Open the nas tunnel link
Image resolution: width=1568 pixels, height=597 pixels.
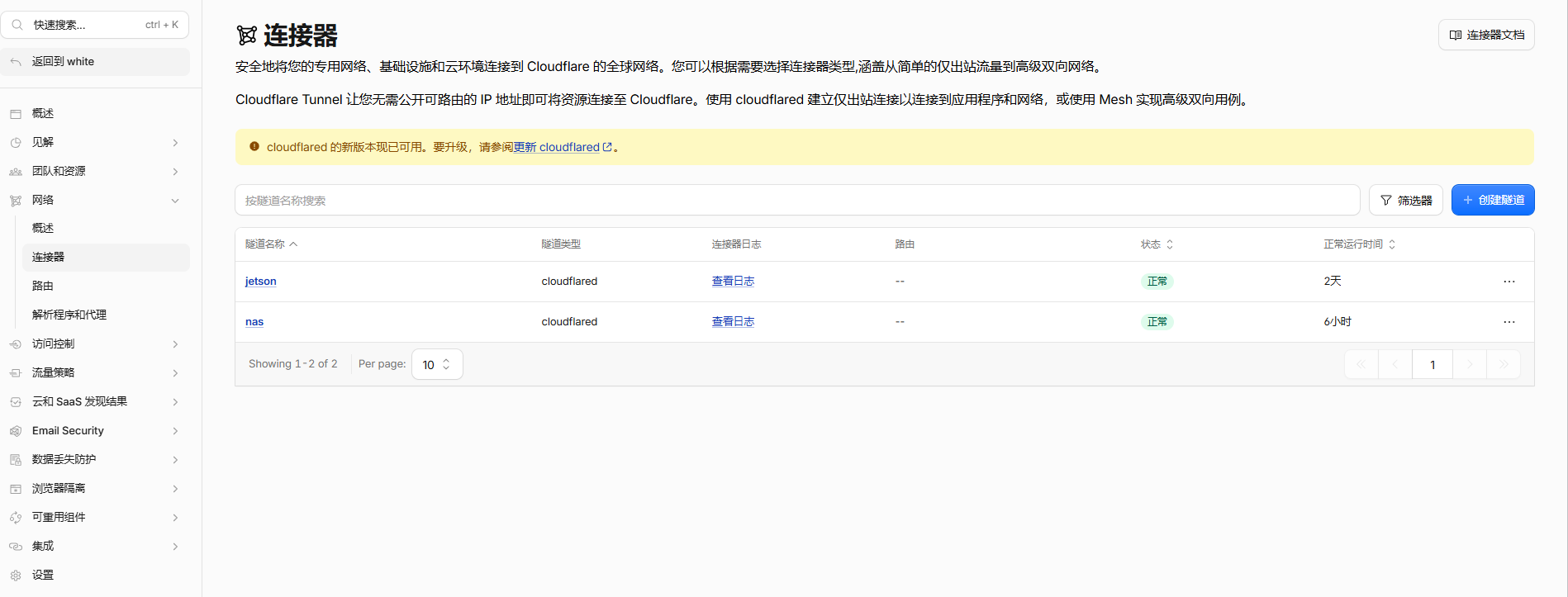pos(254,322)
